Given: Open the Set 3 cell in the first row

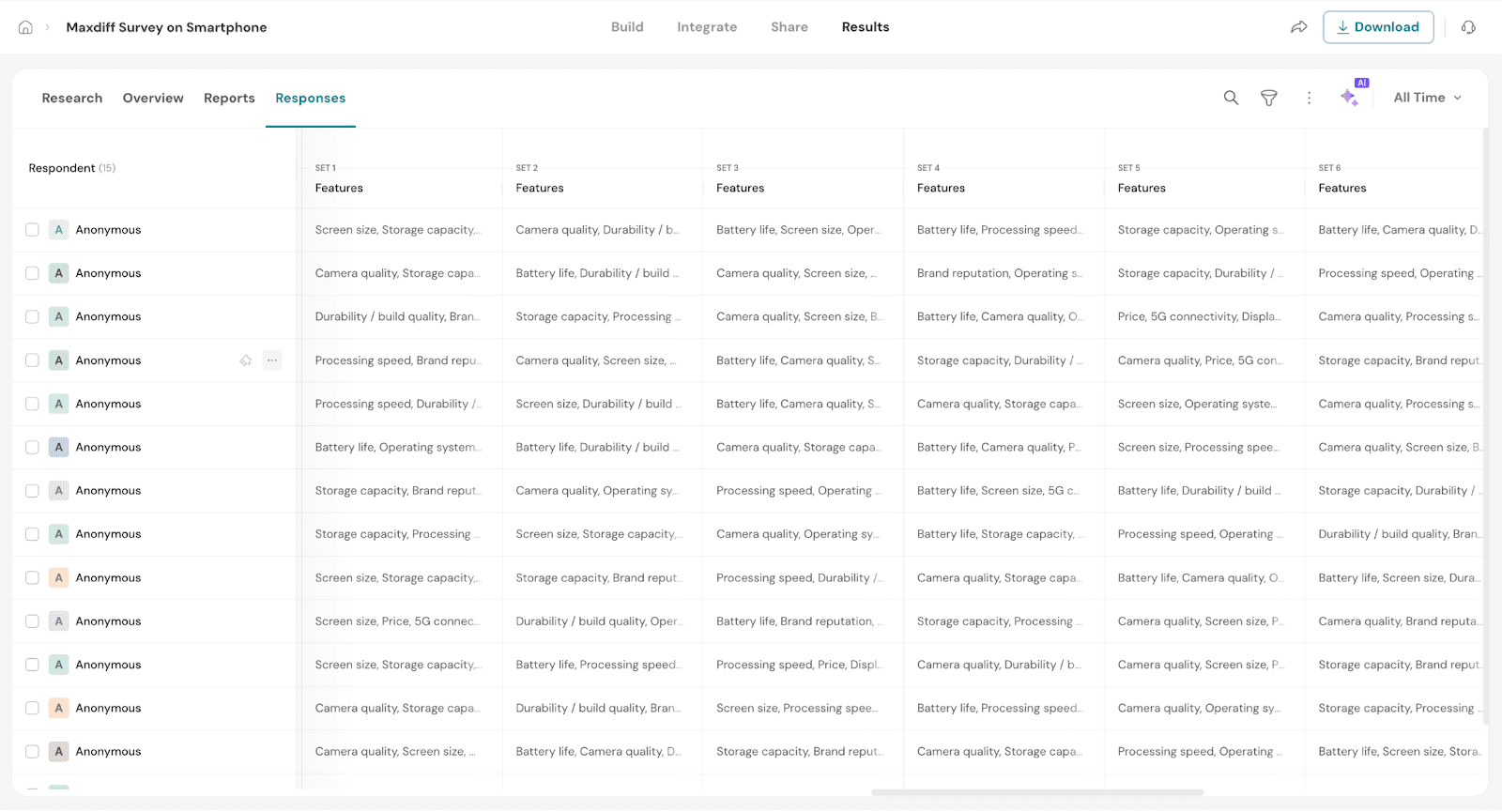Looking at the screenshot, I should [797, 230].
